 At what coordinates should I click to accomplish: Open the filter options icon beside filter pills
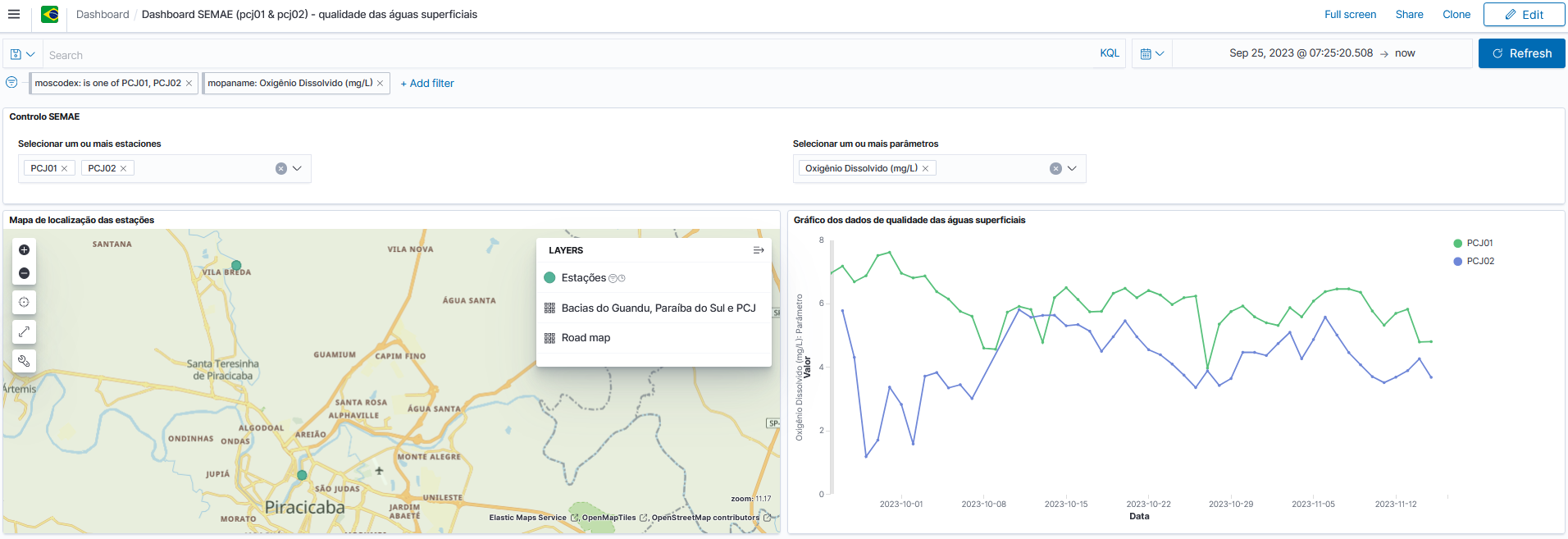[11, 83]
